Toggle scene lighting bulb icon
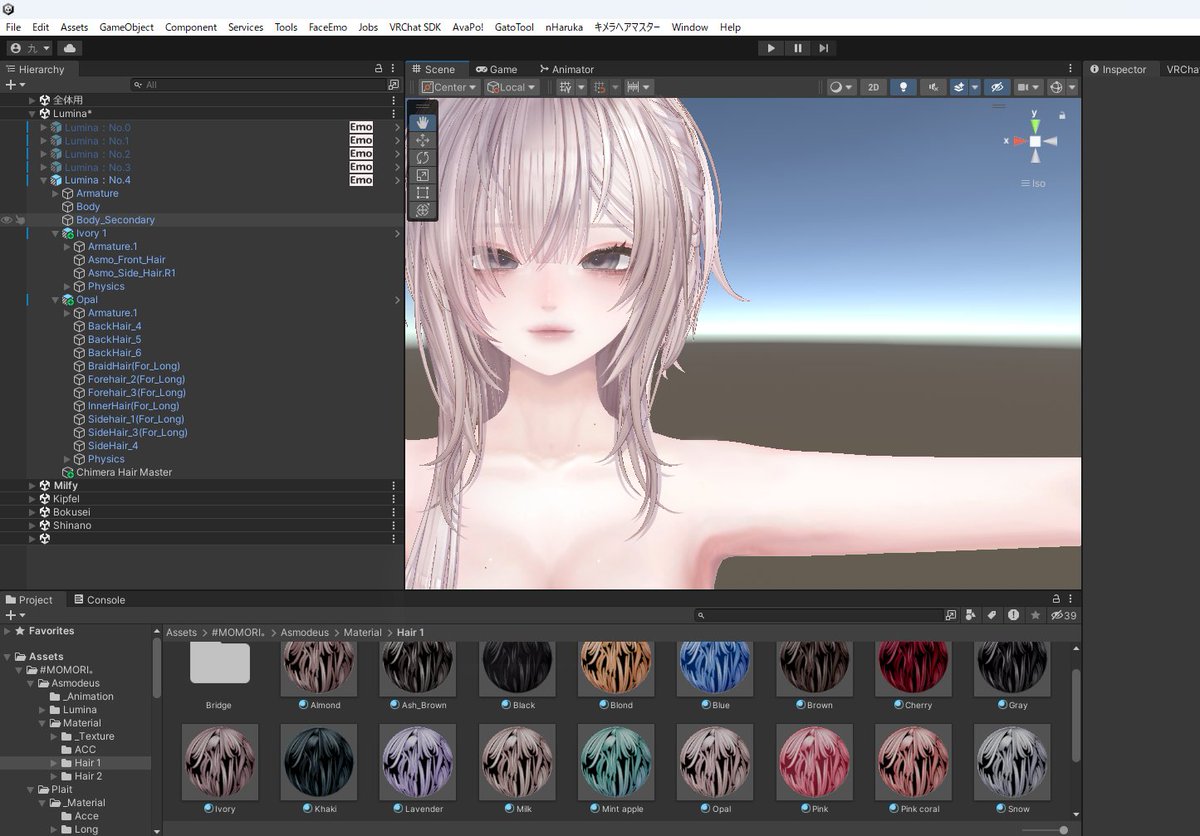 [x=903, y=87]
